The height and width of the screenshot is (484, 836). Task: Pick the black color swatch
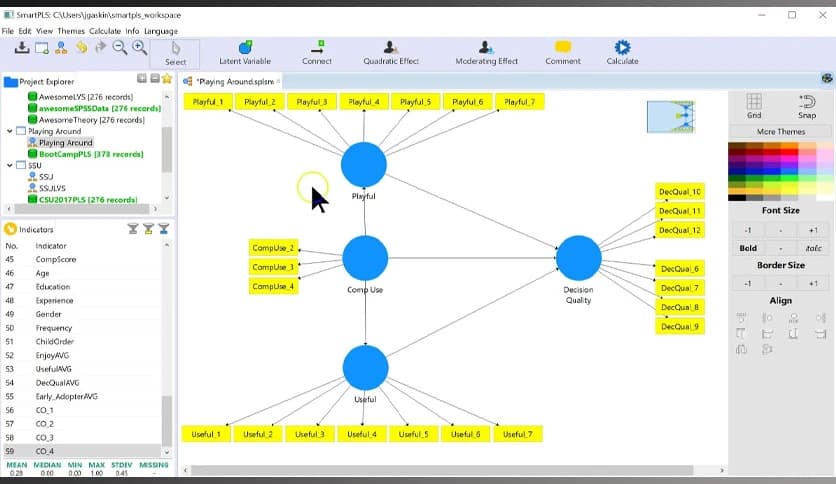737,197
